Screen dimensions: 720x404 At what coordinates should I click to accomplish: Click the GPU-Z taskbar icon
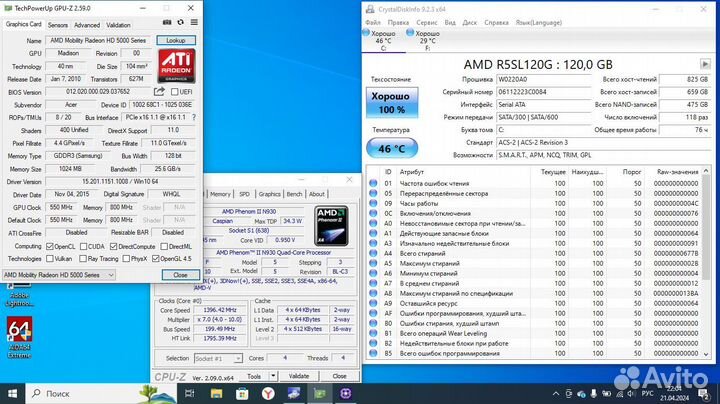click(x=320, y=393)
